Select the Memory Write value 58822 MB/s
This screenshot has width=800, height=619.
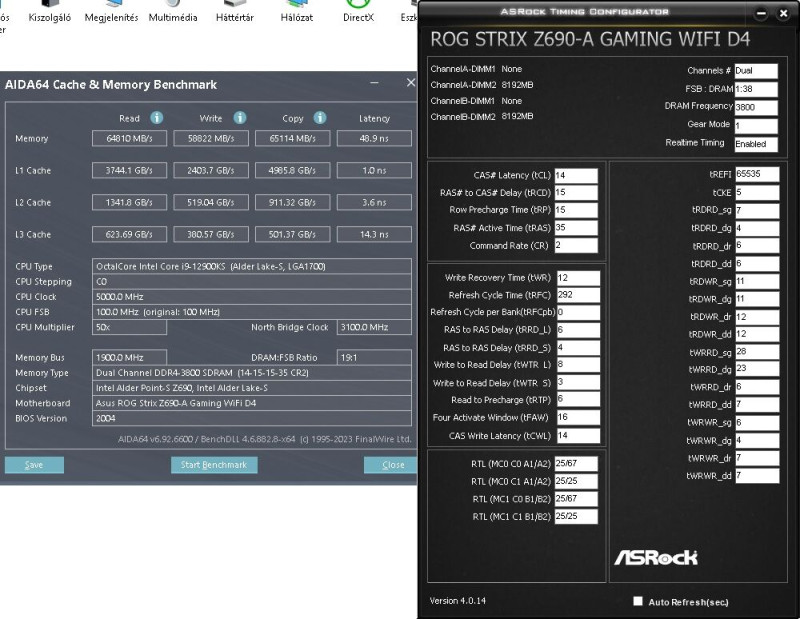211,138
